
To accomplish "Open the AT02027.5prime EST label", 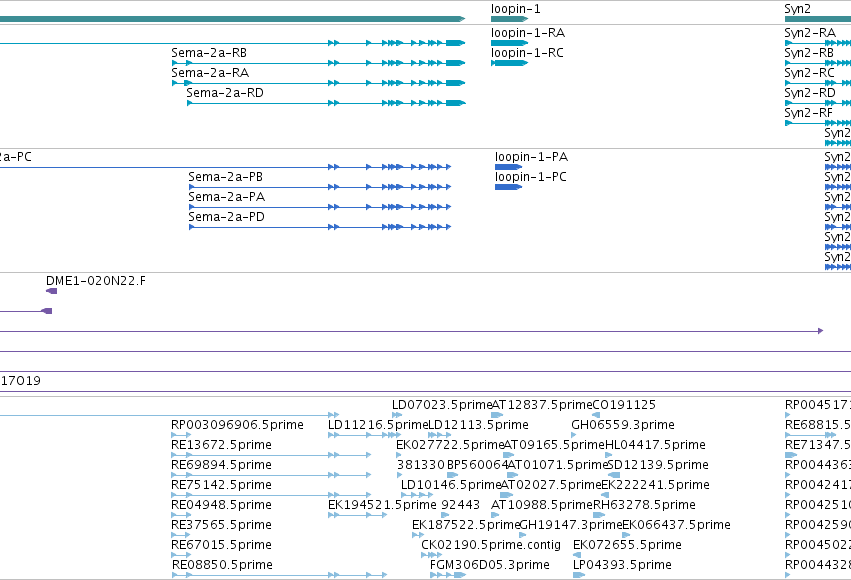I will pyautogui.click(x=551, y=486).
